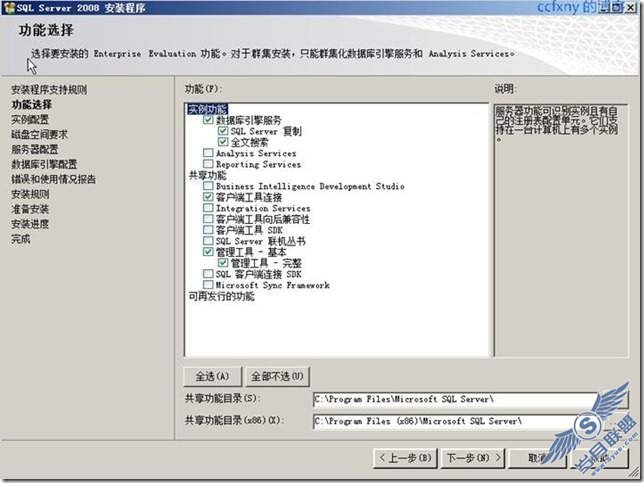Uncheck the 管理工具 - 完整 checkbox
Viewport: 644px width, 483px height.
[223, 263]
